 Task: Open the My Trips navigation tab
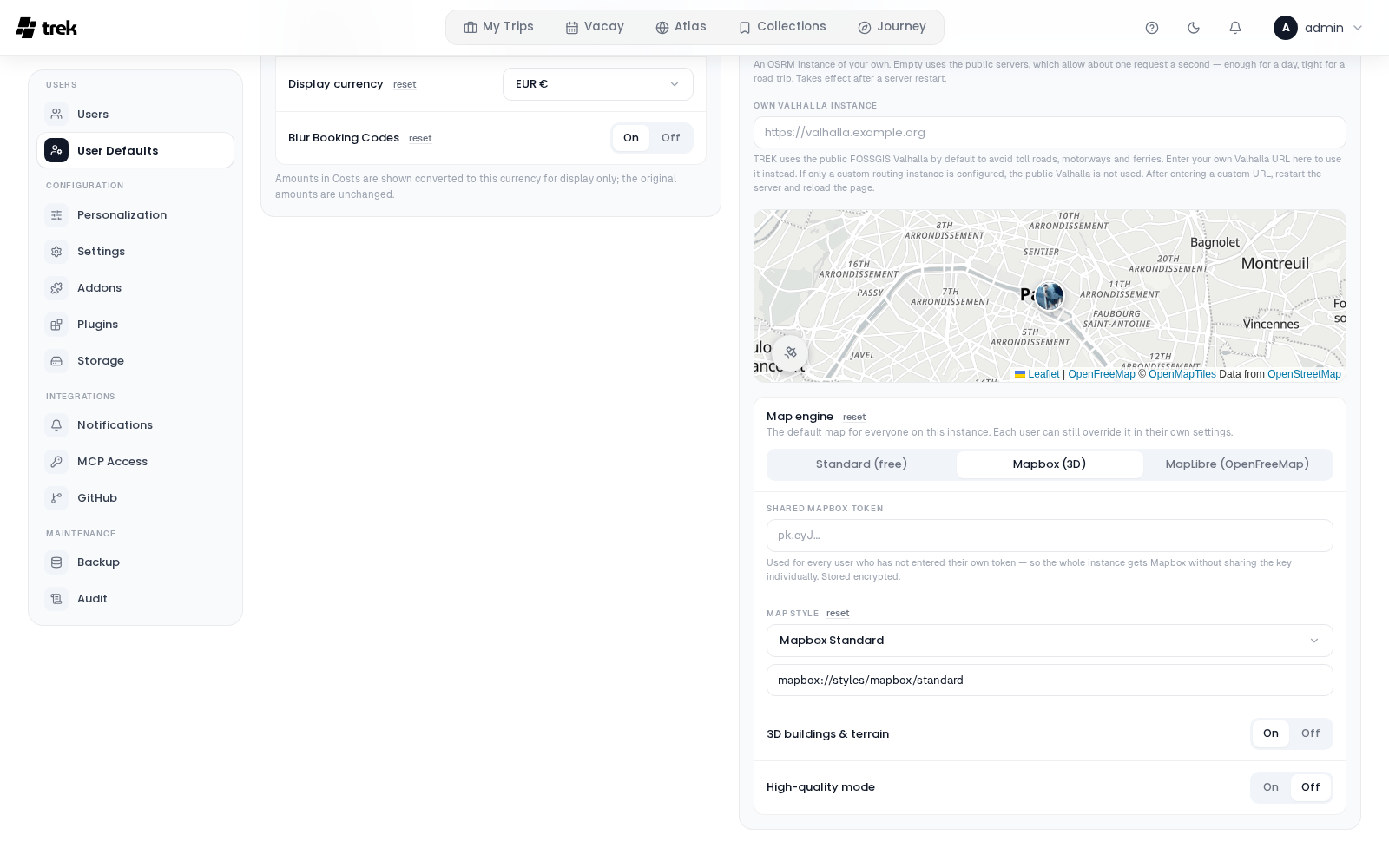[x=498, y=27]
